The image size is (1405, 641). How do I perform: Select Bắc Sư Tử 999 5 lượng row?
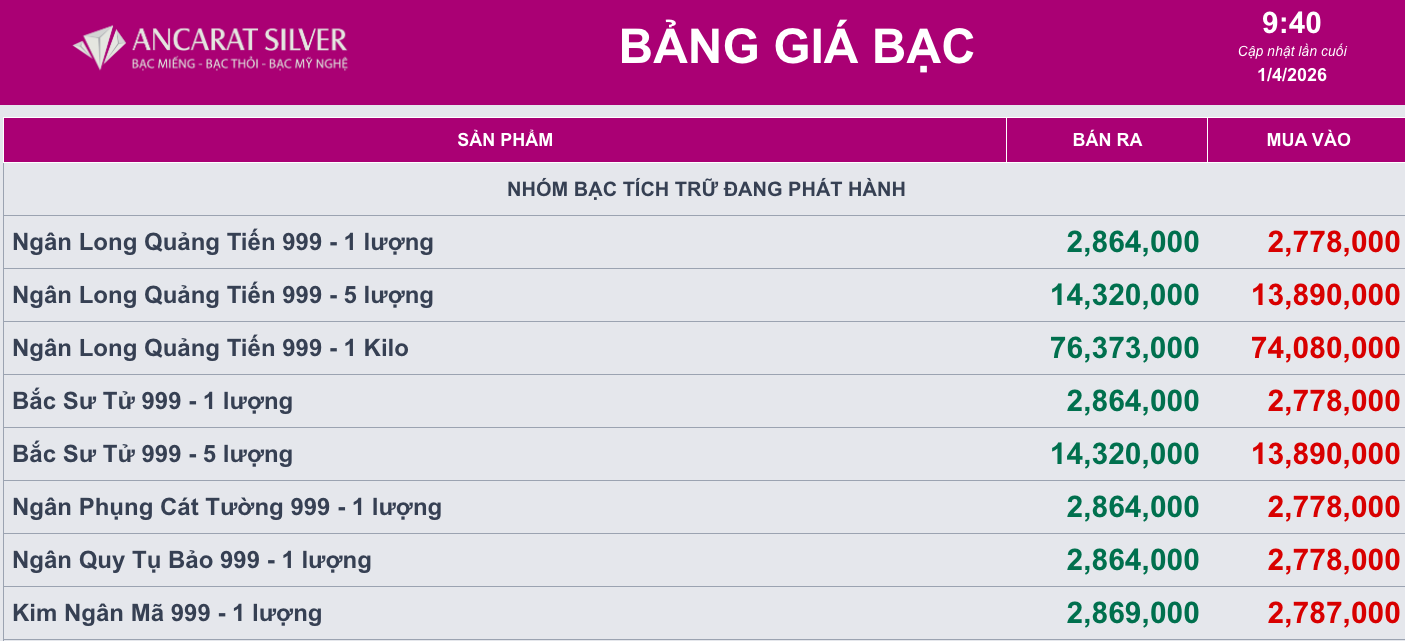[x=153, y=454]
